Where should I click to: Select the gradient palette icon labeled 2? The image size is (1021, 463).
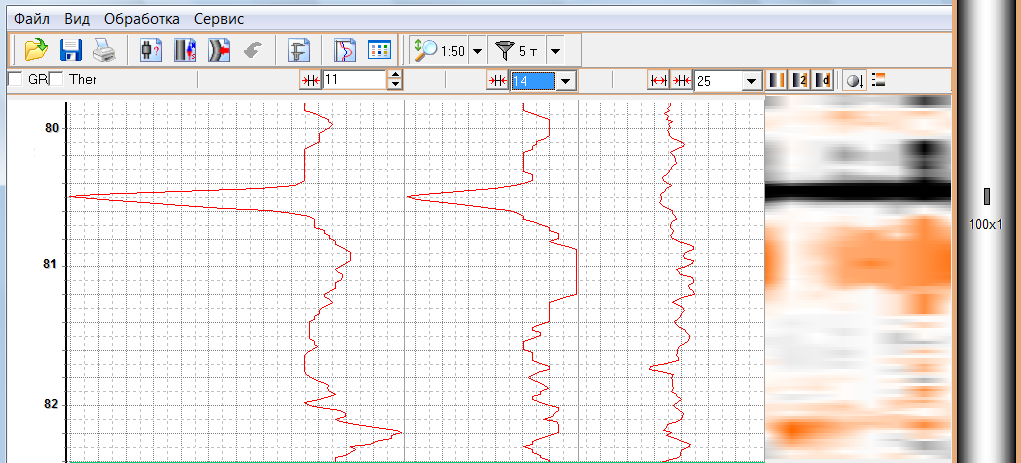pyautogui.click(x=800, y=80)
